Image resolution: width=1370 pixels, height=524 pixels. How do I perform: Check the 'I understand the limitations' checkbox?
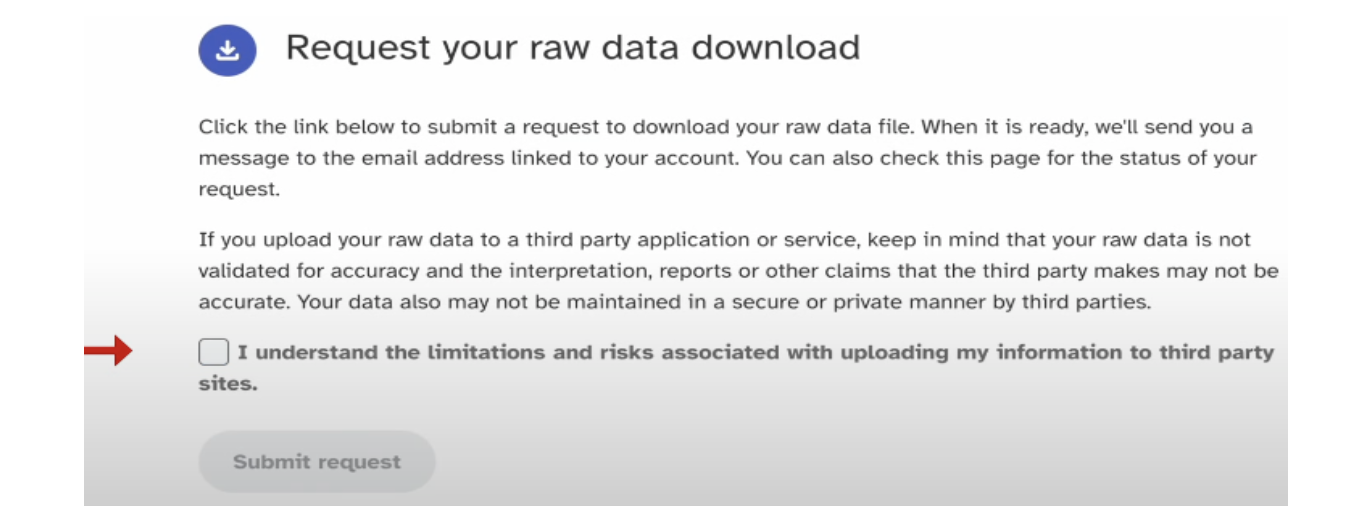click(x=213, y=352)
